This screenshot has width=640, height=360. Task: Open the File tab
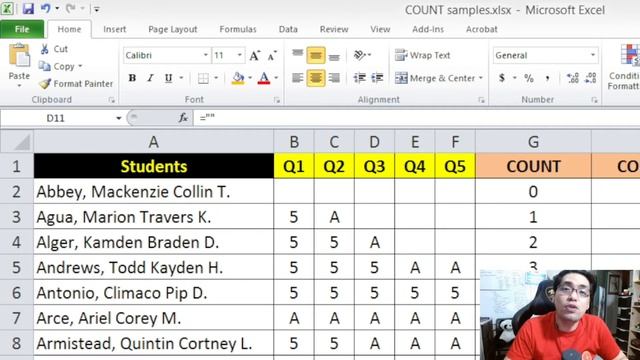[x=22, y=29]
